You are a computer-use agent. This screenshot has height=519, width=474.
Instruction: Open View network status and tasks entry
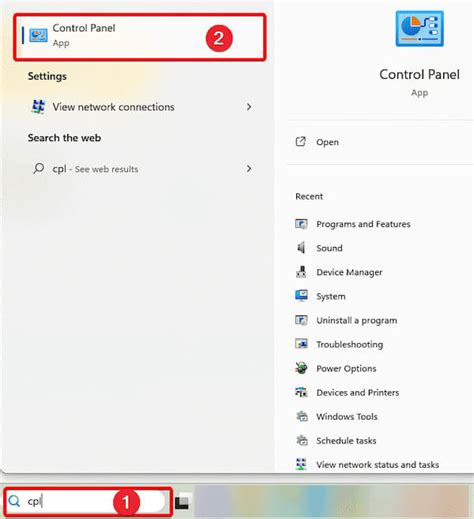tap(378, 464)
